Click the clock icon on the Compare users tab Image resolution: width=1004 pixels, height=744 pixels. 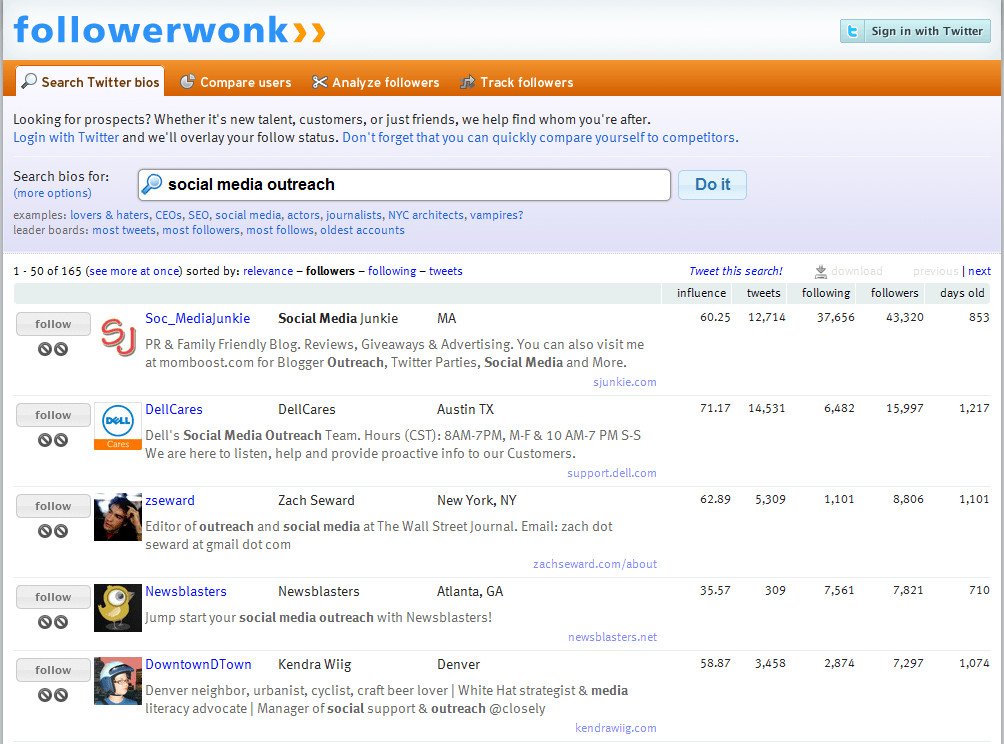[187, 82]
